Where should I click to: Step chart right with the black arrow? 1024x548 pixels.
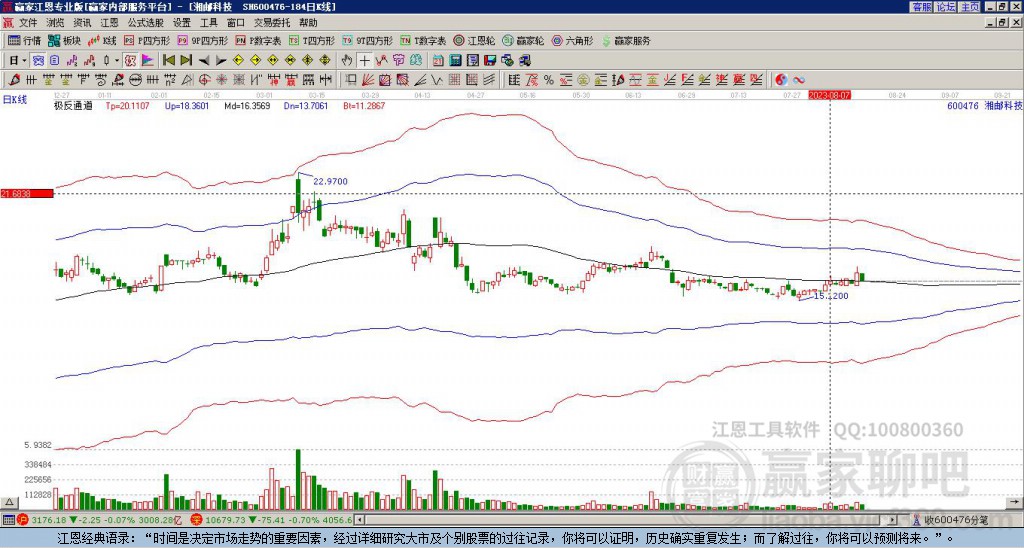(x=221, y=61)
